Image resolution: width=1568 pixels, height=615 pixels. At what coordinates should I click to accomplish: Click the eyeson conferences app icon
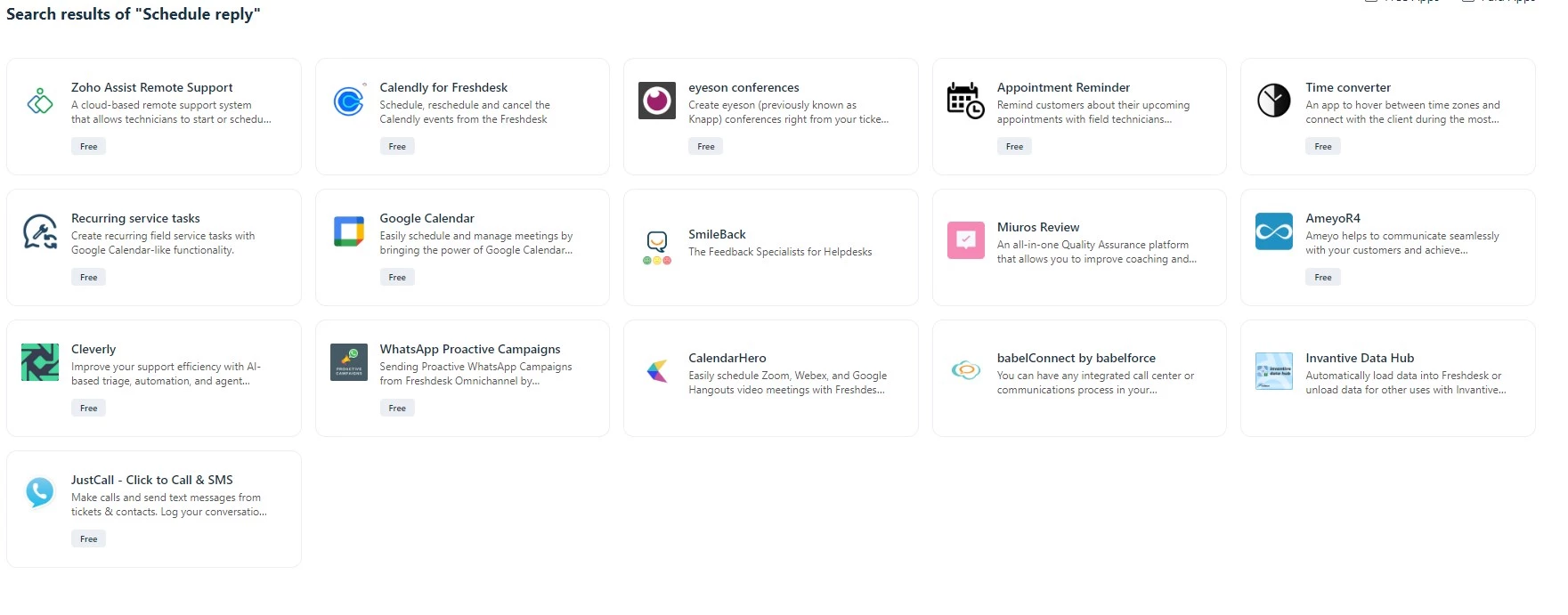657,101
